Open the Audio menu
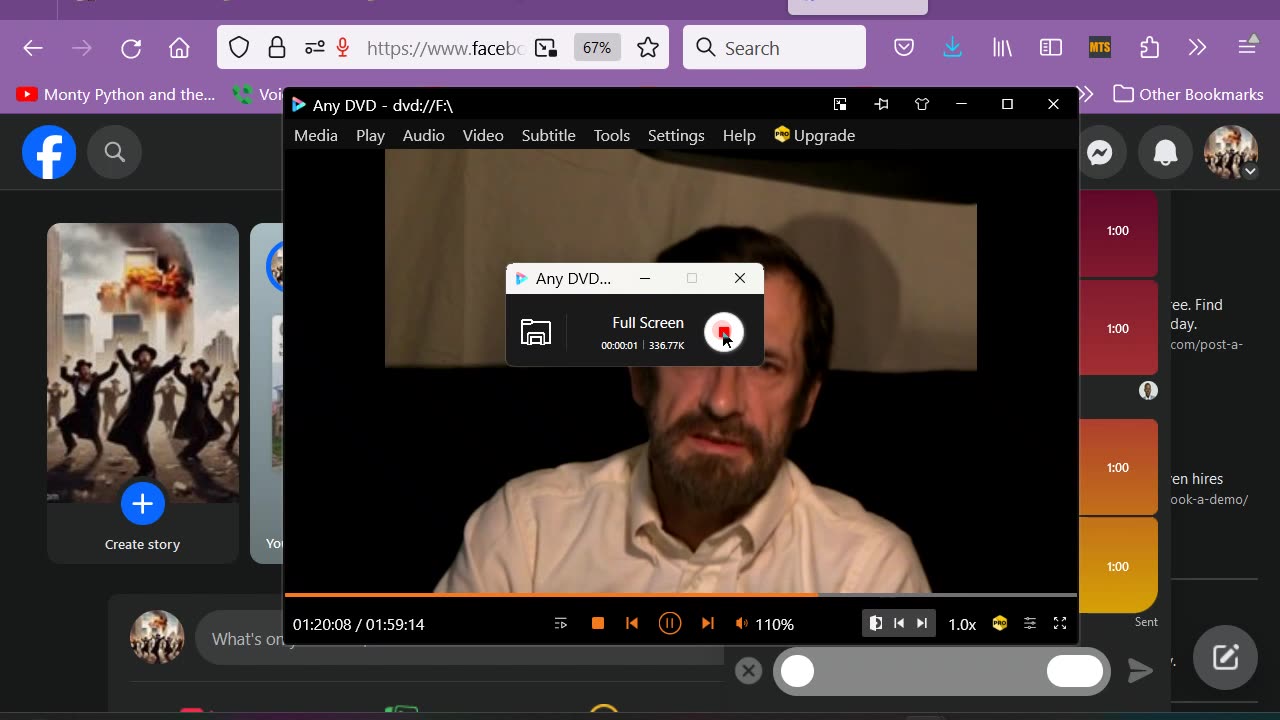Viewport: 1280px width, 720px height. pos(424,135)
